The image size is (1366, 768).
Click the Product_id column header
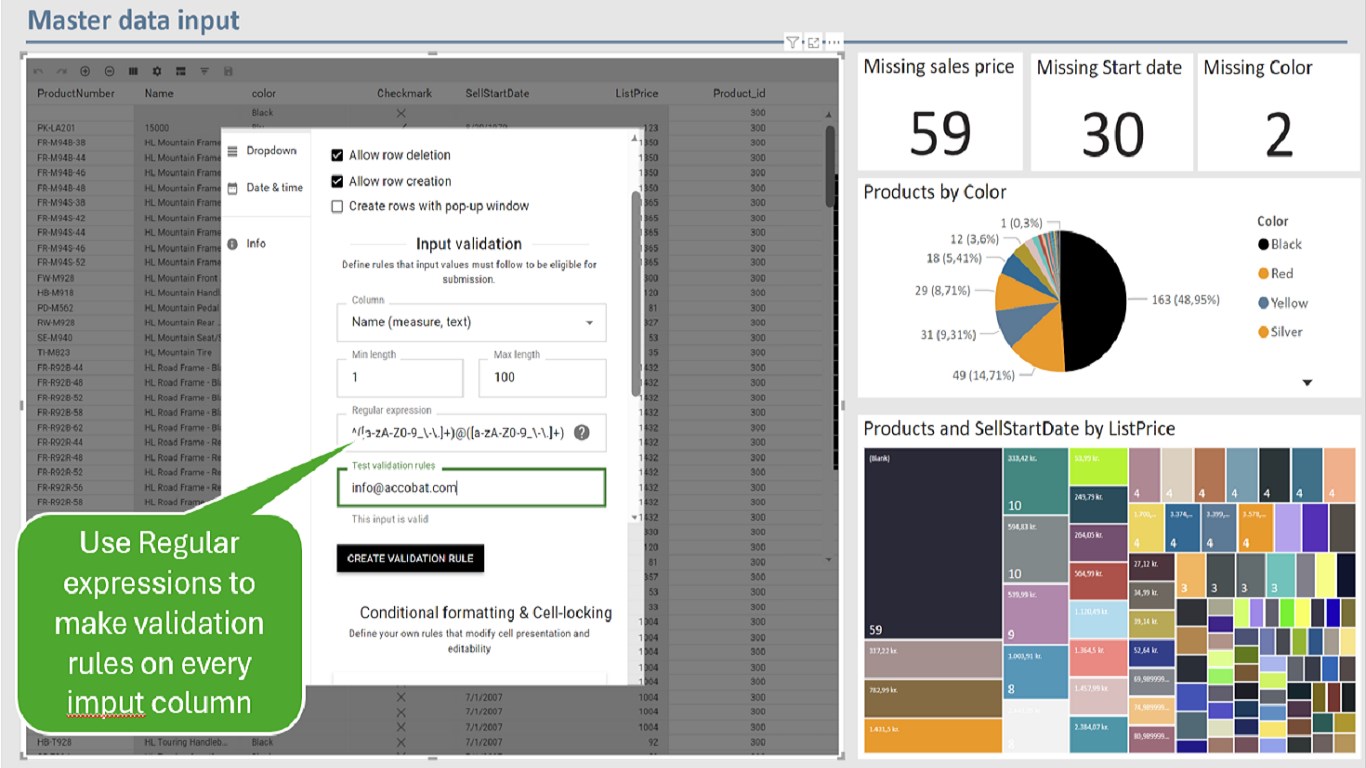(739, 93)
